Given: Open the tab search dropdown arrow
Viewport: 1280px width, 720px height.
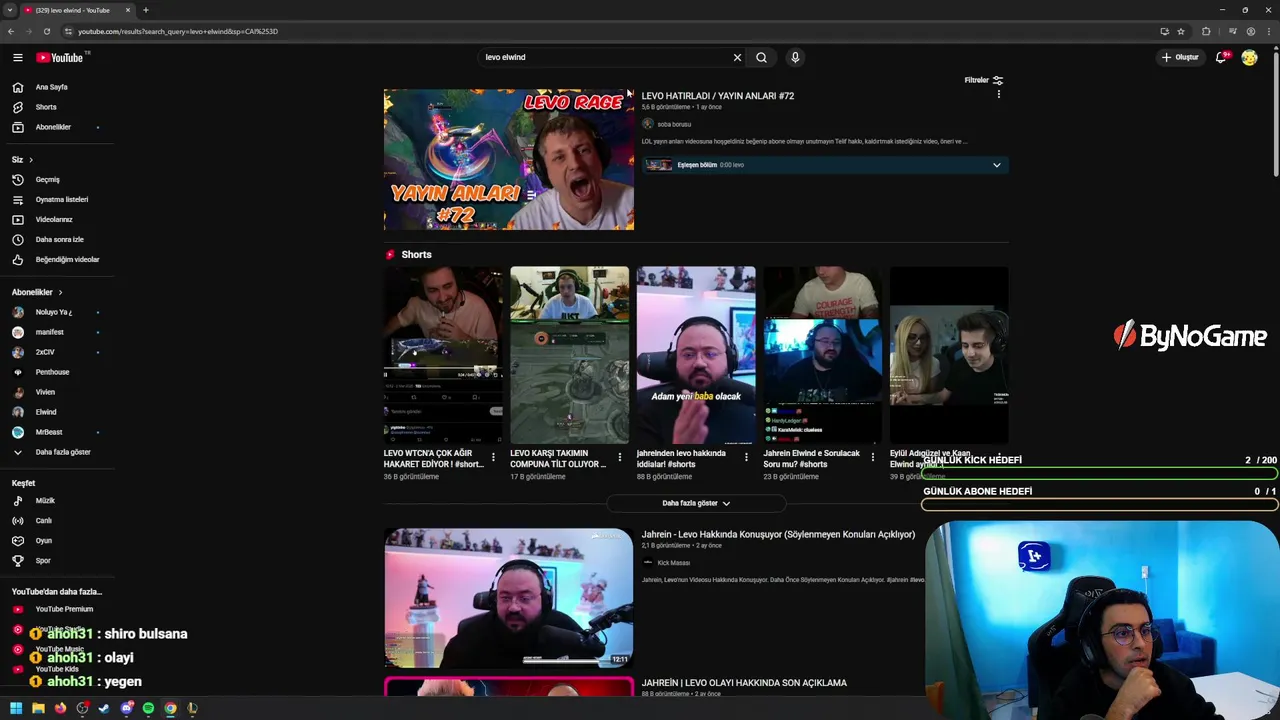Looking at the screenshot, I should point(9,10).
